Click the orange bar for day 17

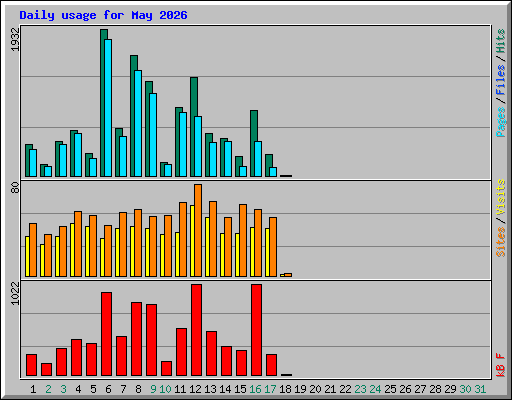(273, 247)
